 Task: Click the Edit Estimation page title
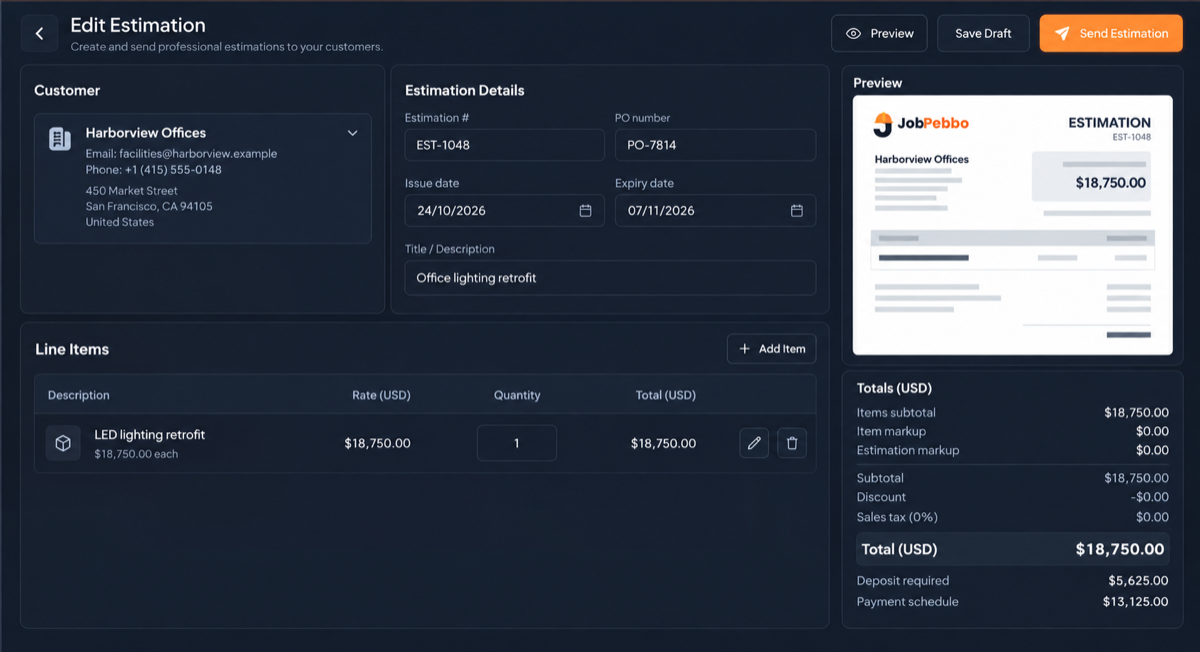pyautogui.click(x=138, y=25)
